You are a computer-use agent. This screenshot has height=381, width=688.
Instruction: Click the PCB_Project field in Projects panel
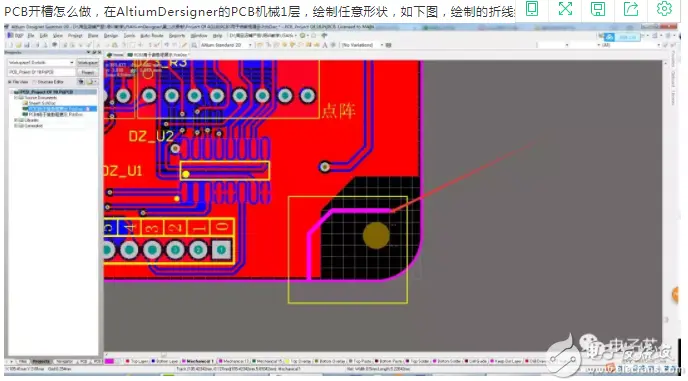41,72
